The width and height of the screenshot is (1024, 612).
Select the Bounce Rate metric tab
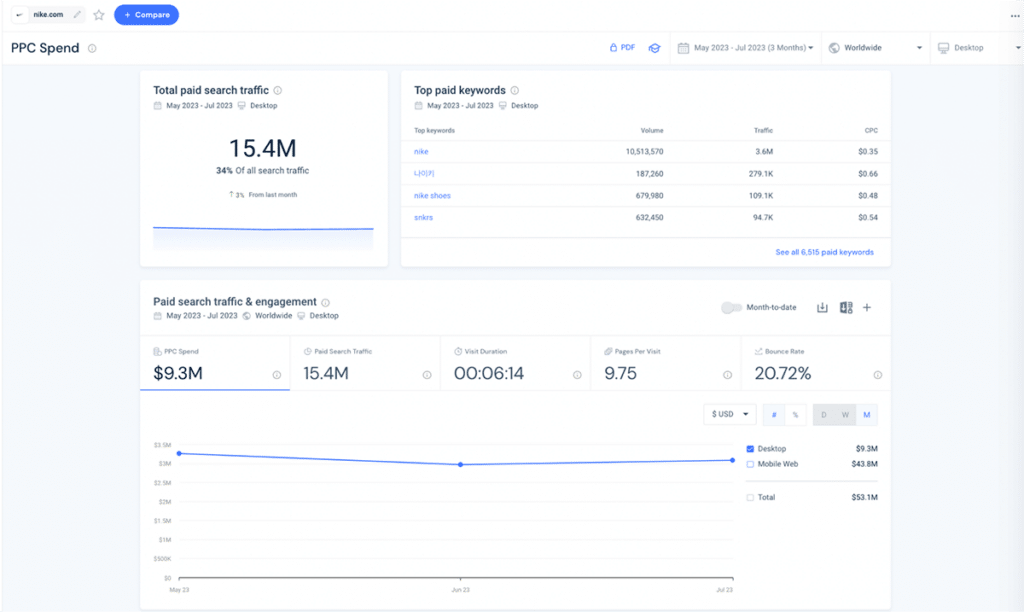pos(816,363)
